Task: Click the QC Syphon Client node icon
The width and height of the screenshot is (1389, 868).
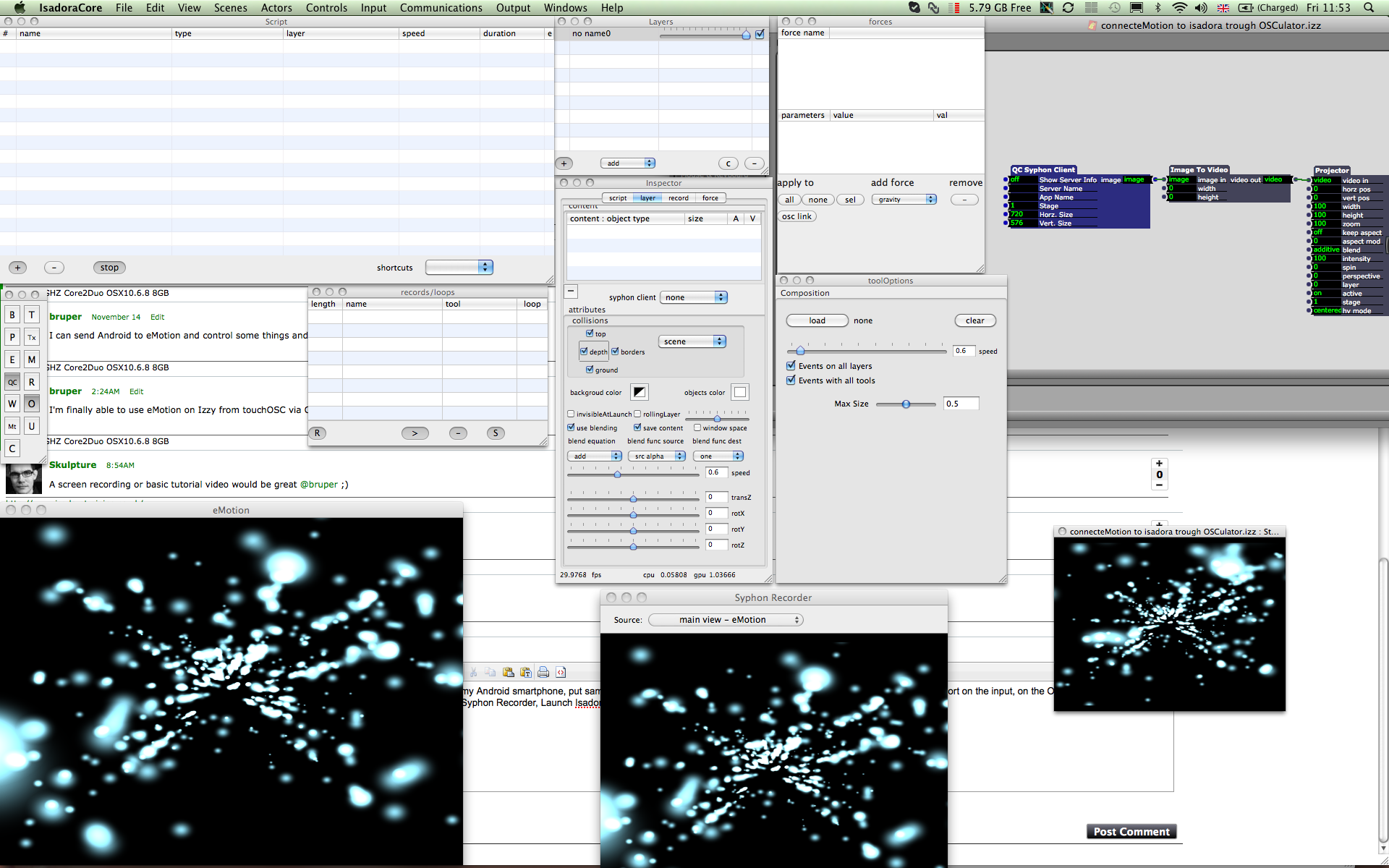Action: point(1048,170)
